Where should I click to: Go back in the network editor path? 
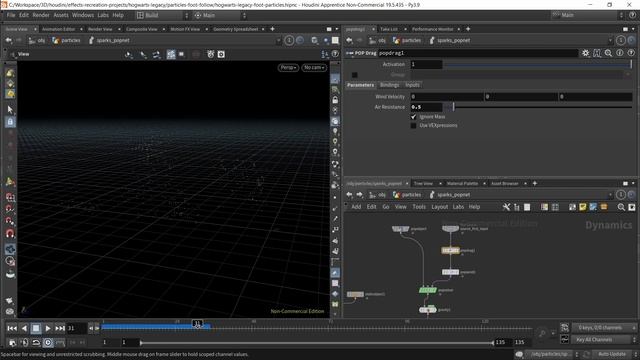pos(349,195)
